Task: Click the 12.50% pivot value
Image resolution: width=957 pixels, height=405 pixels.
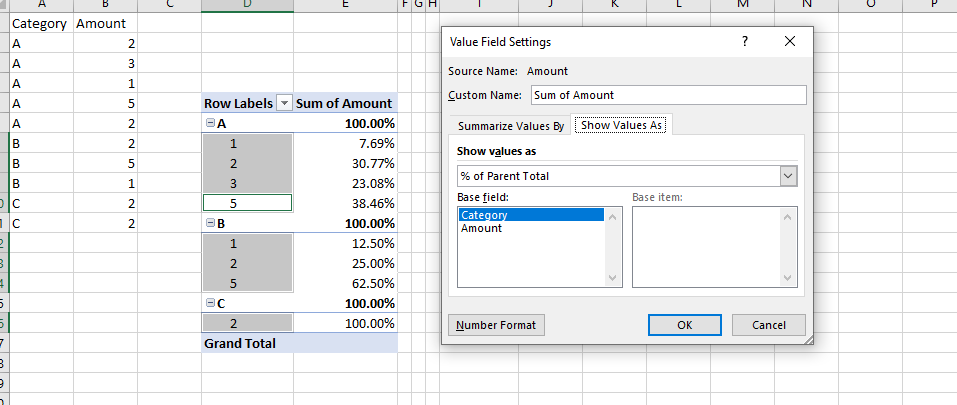Action: click(x=345, y=243)
